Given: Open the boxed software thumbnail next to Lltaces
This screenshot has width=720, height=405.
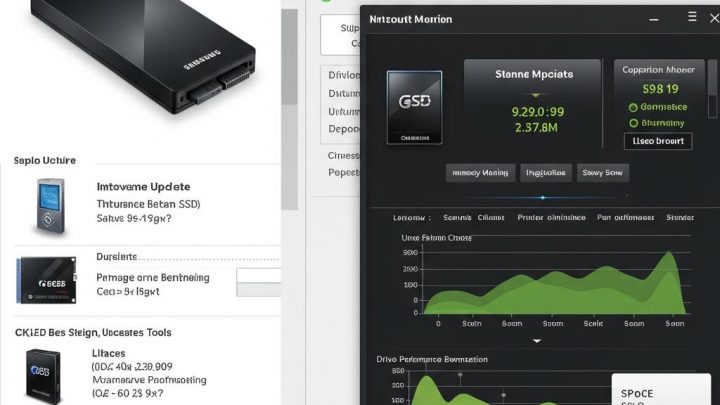Looking at the screenshot, I should [x=43, y=376].
